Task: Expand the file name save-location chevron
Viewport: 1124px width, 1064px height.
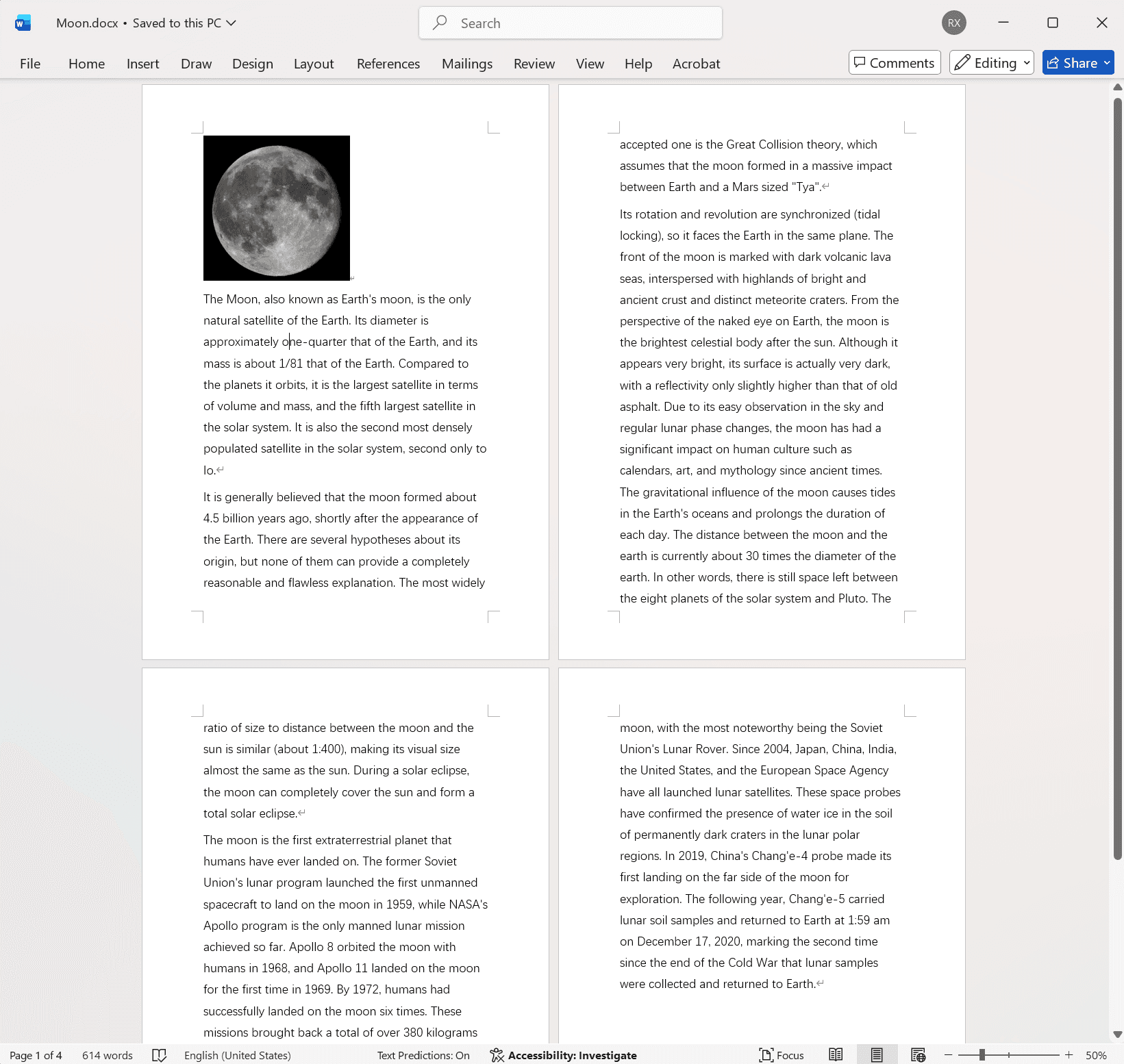Action: click(x=232, y=23)
